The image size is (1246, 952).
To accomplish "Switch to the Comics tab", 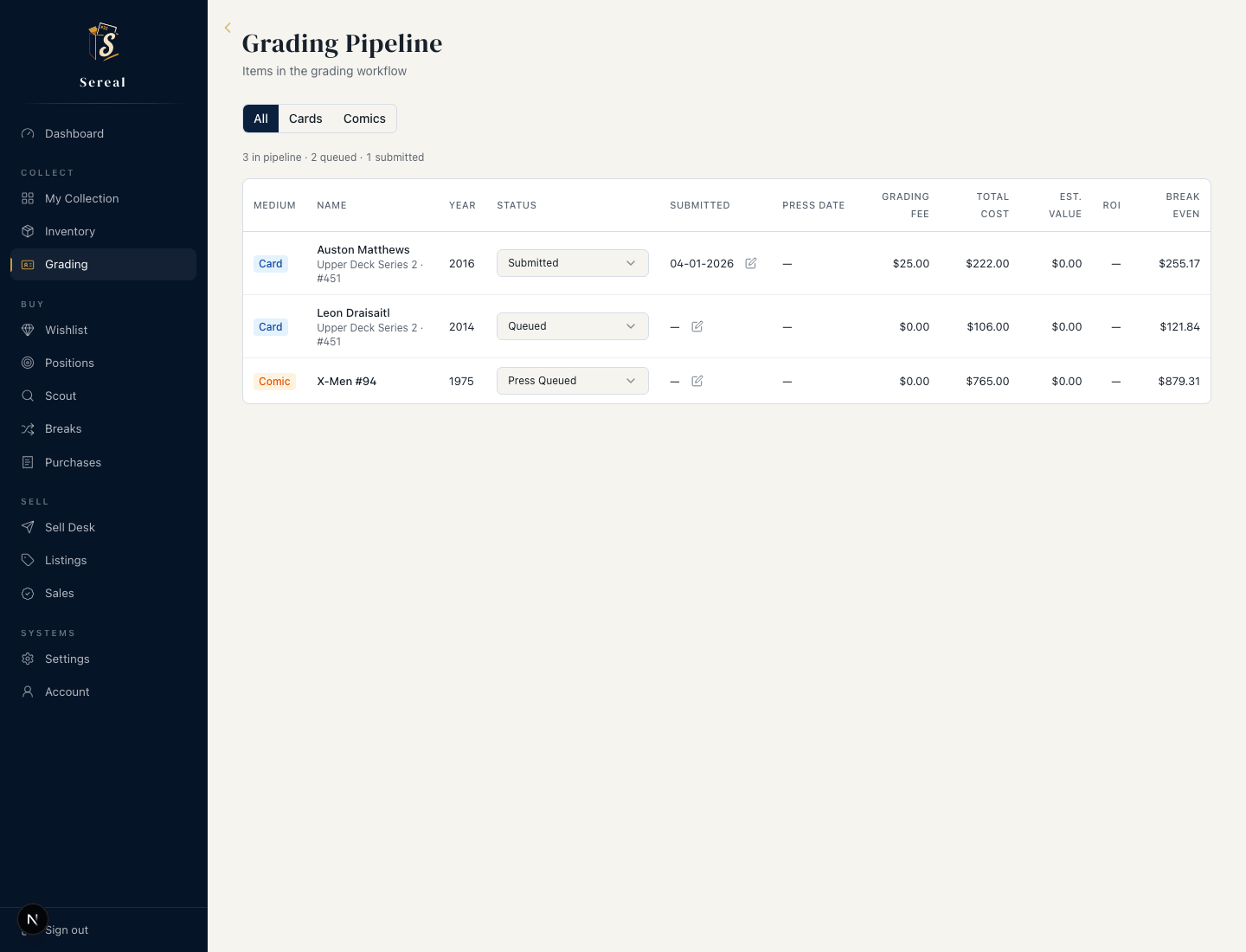I will [x=364, y=119].
